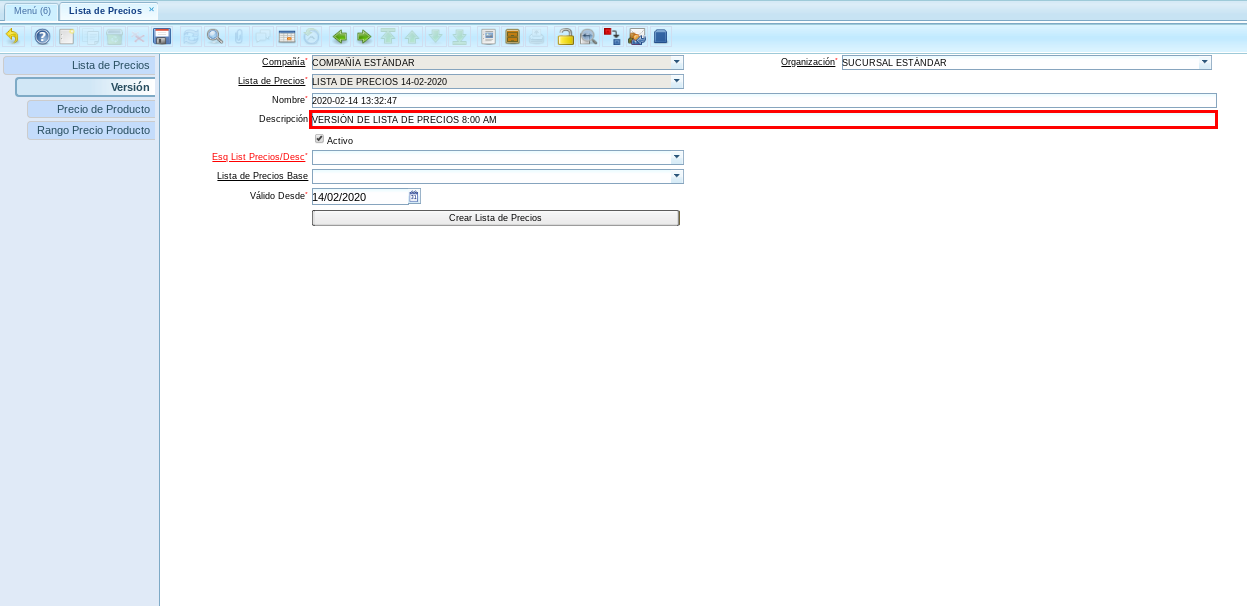Open the Archive cabinet icon

tap(513, 37)
